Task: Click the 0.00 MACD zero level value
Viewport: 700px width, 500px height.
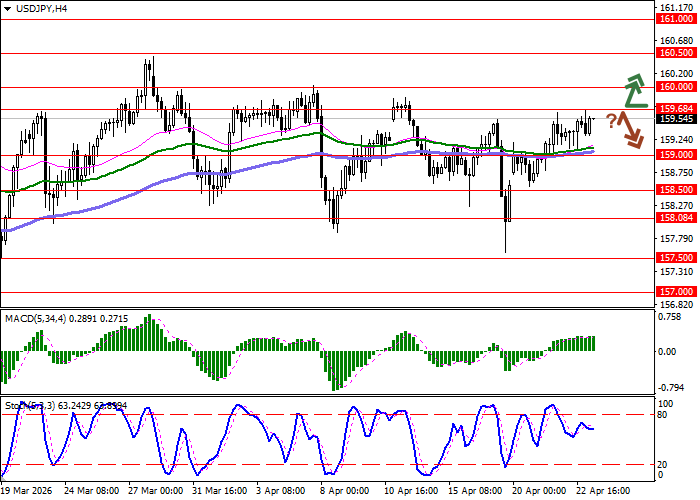Action: pos(667,352)
